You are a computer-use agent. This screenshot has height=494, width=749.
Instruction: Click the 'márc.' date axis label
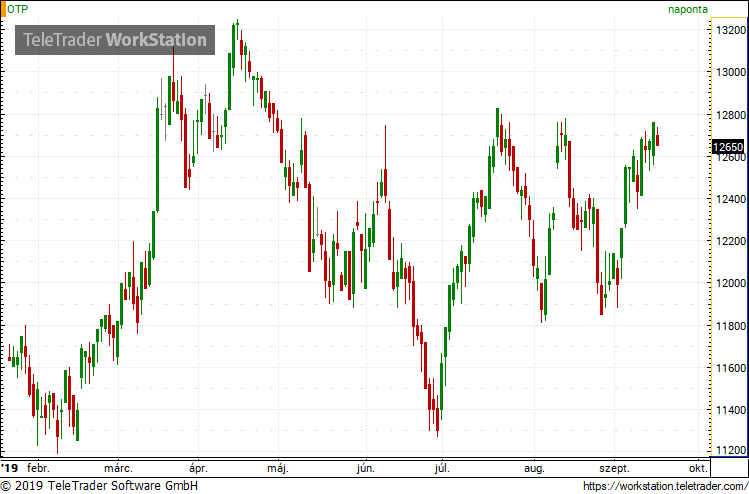tap(118, 468)
